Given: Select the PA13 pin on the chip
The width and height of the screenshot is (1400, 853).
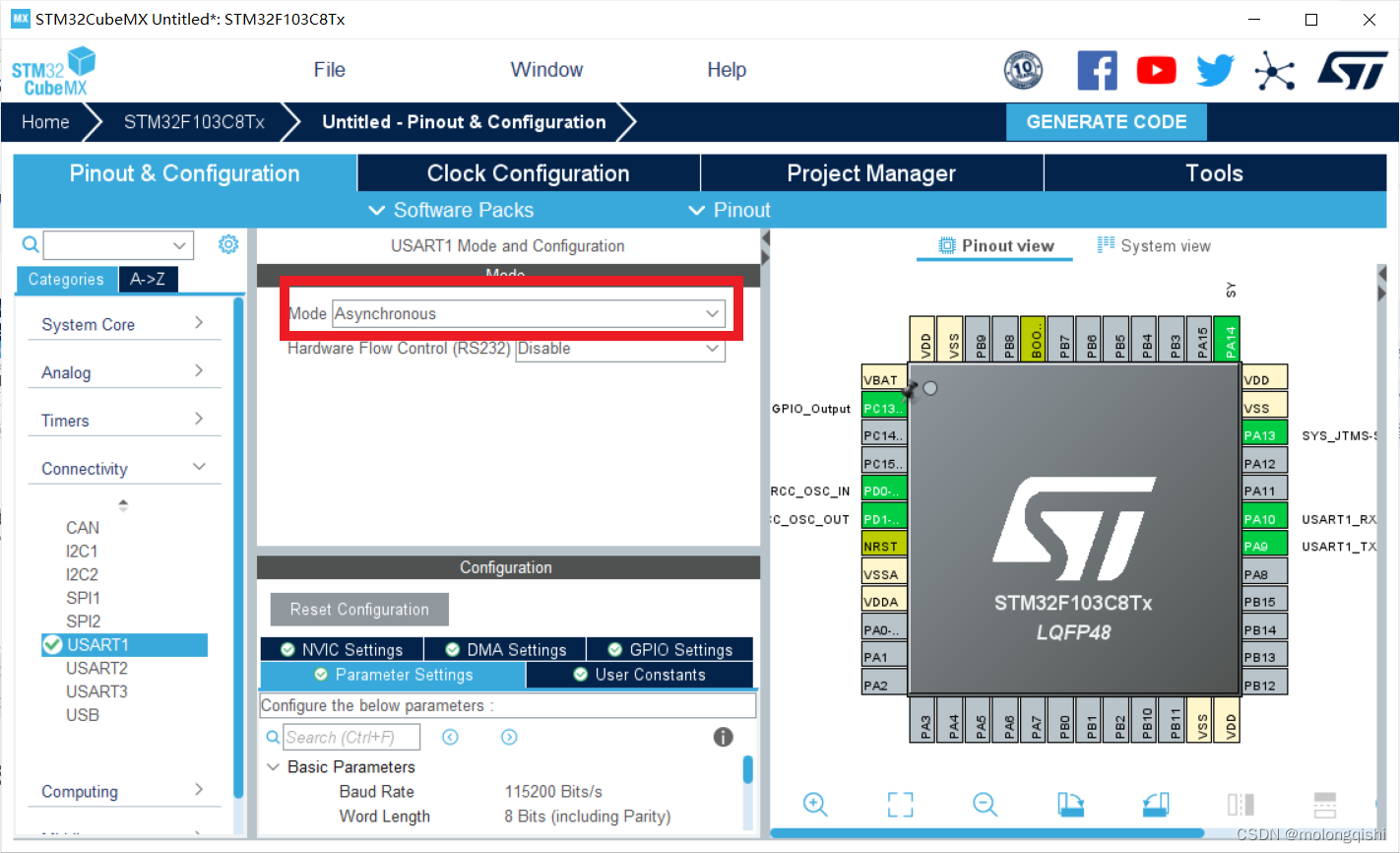Looking at the screenshot, I should click(x=1265, y=434).
